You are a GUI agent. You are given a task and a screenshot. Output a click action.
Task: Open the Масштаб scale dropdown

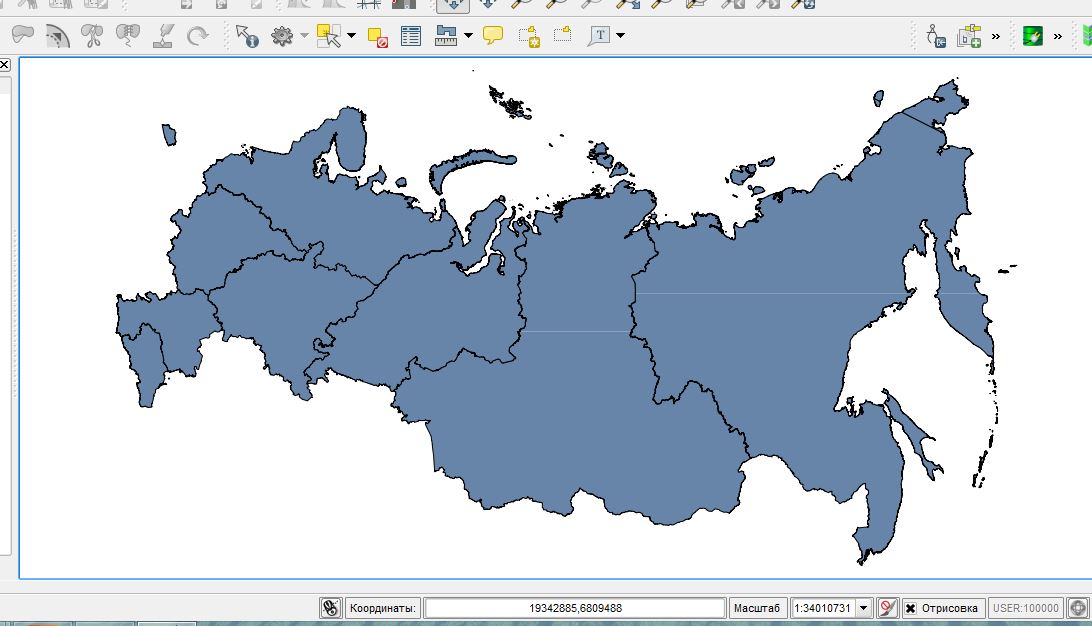tap(864, 608)
